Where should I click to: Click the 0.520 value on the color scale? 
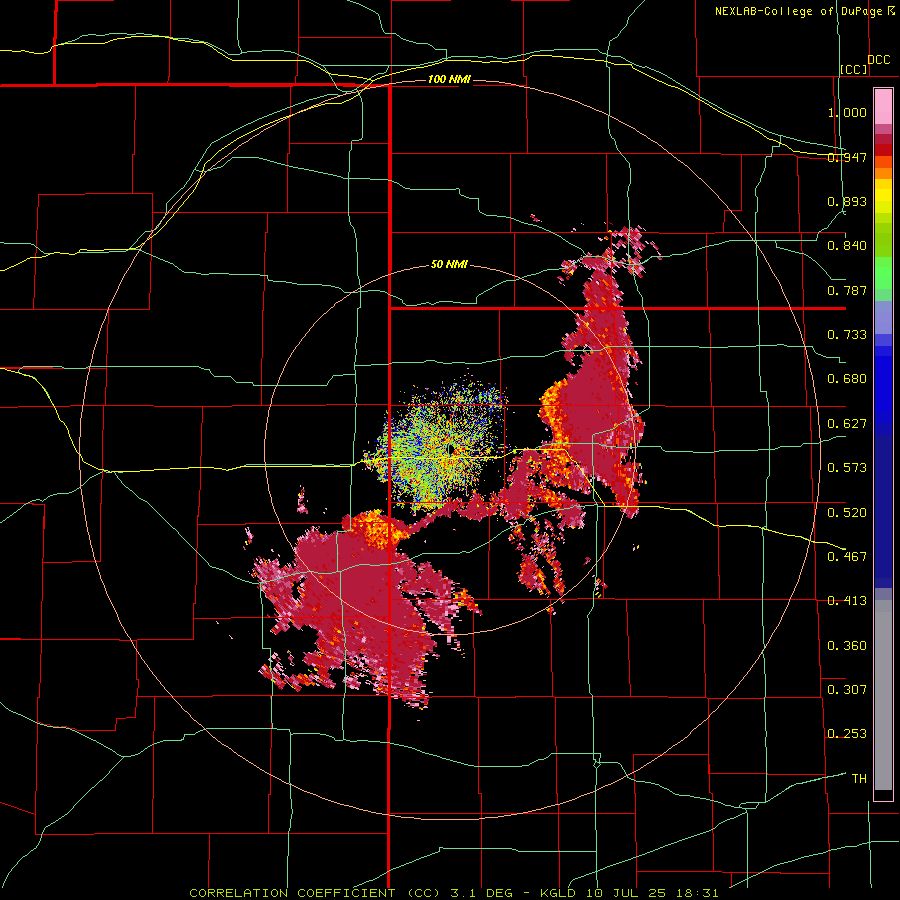pos(847,512)
